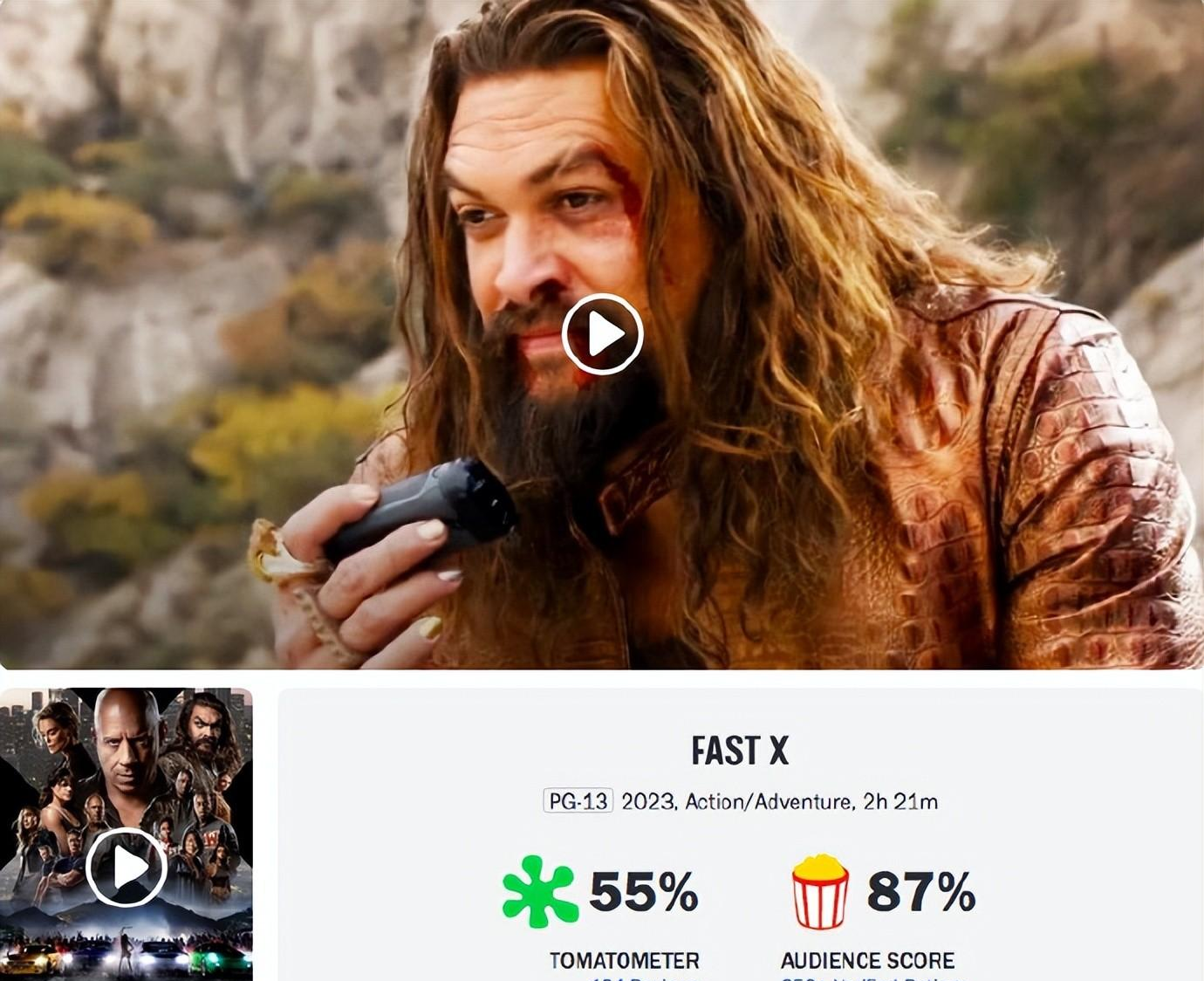This screenshot has height=981, width=1204.
Task: Click the TOMATOMETER label
Action: pyautogui.click(x=625, y=960)
